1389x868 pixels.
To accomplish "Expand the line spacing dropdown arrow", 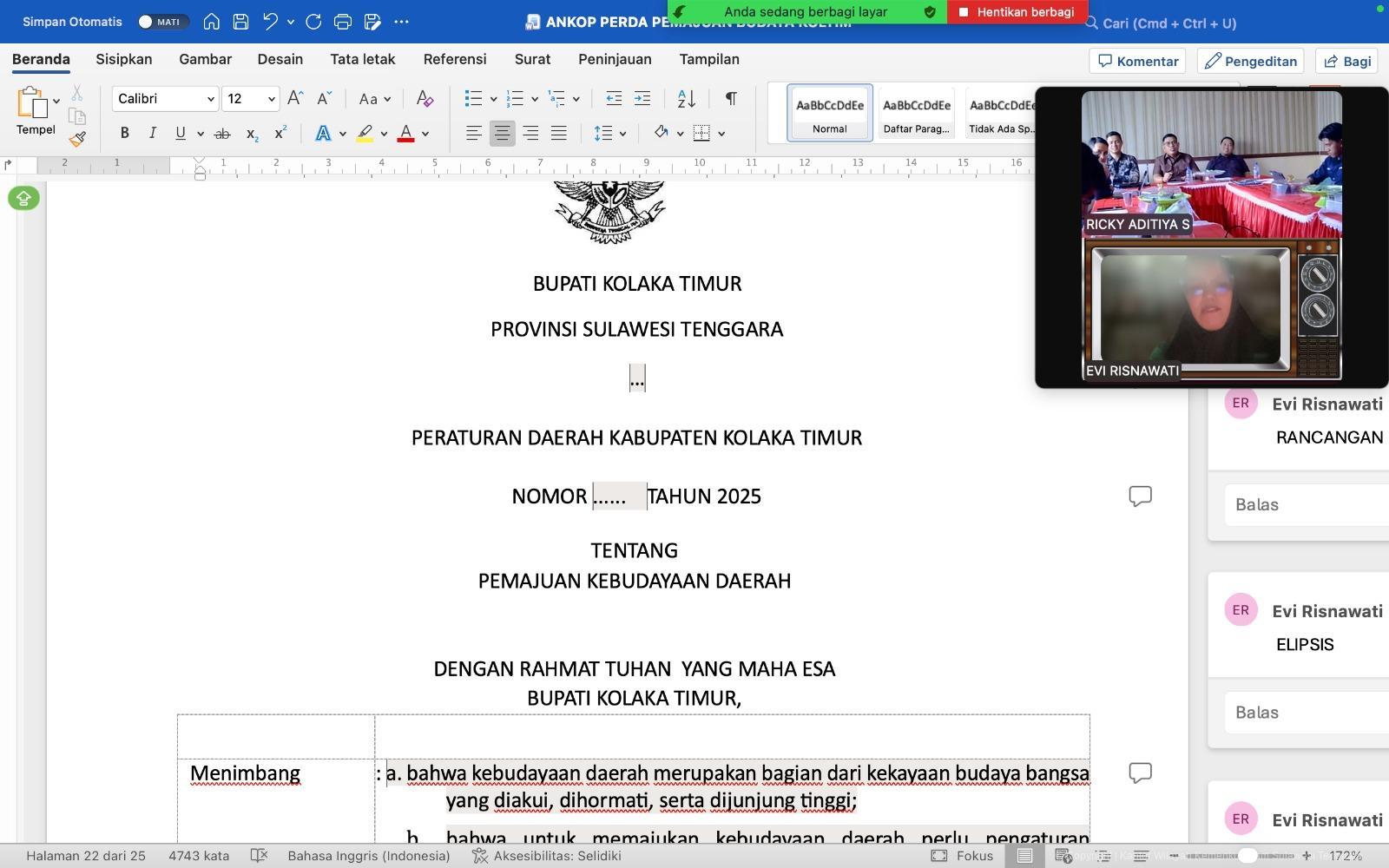I will (x=622, y=134).
